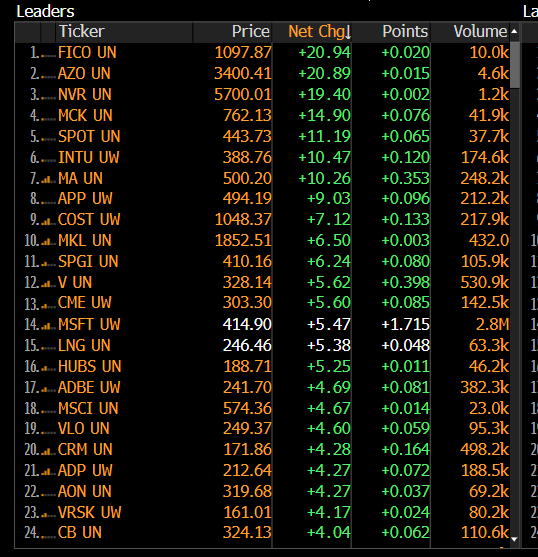
Task: Select the INTU UW ticker
Action: coord(89,157)
